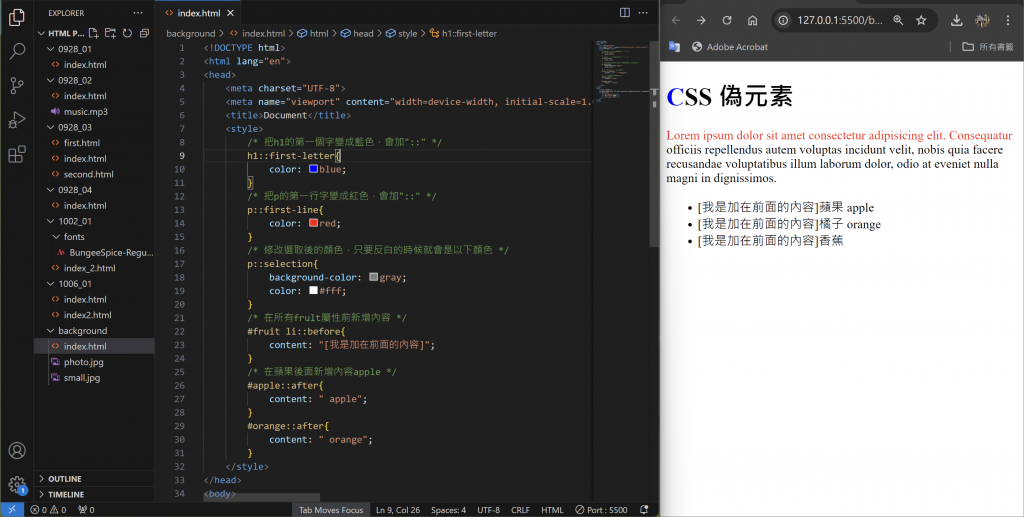Viewport: 1024px width, 517px height.
Task: Open the Extensions view
Action: coord(17,154)
